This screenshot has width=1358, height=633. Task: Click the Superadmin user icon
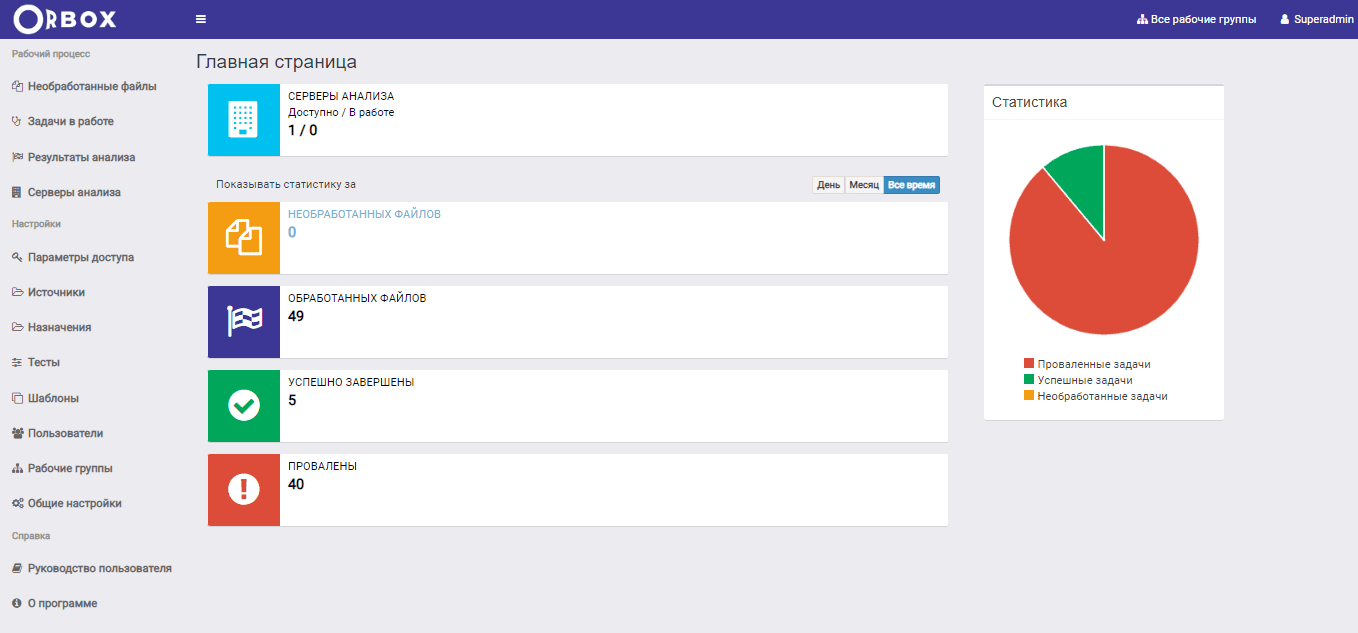point(1284,20)
